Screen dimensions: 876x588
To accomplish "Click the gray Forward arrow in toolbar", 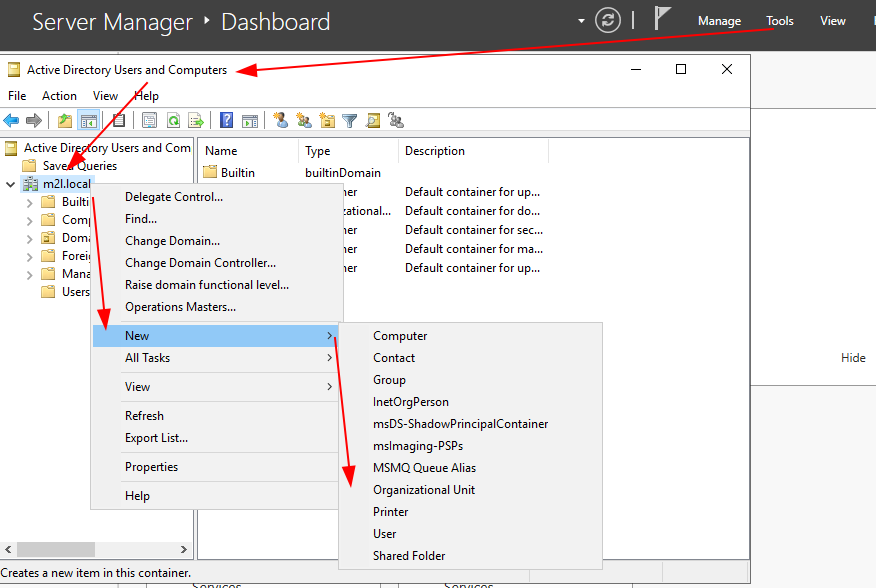I will [x=34, y=120].
